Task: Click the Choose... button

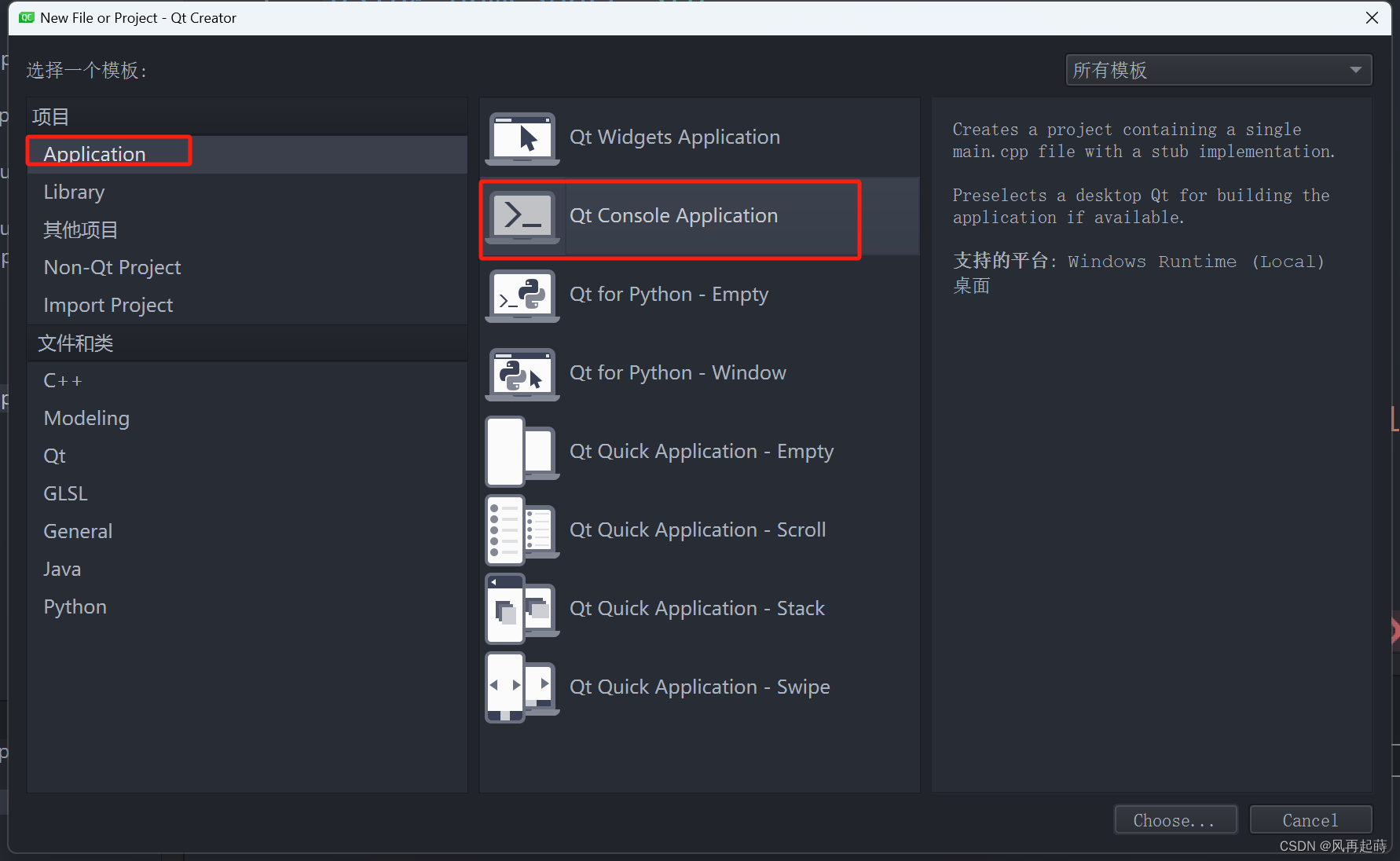Action: coord(1175,820)
